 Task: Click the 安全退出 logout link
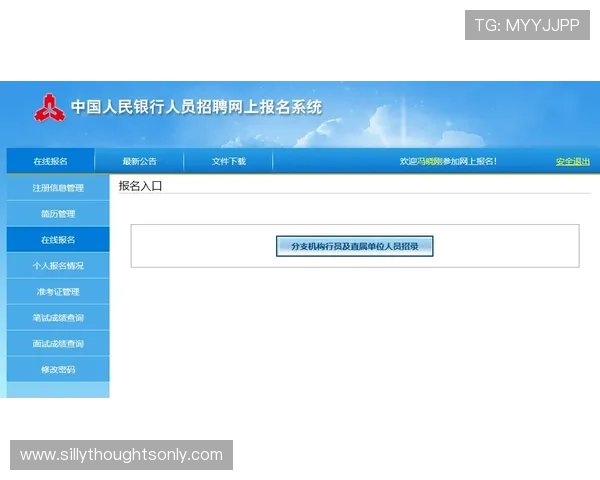572,162
